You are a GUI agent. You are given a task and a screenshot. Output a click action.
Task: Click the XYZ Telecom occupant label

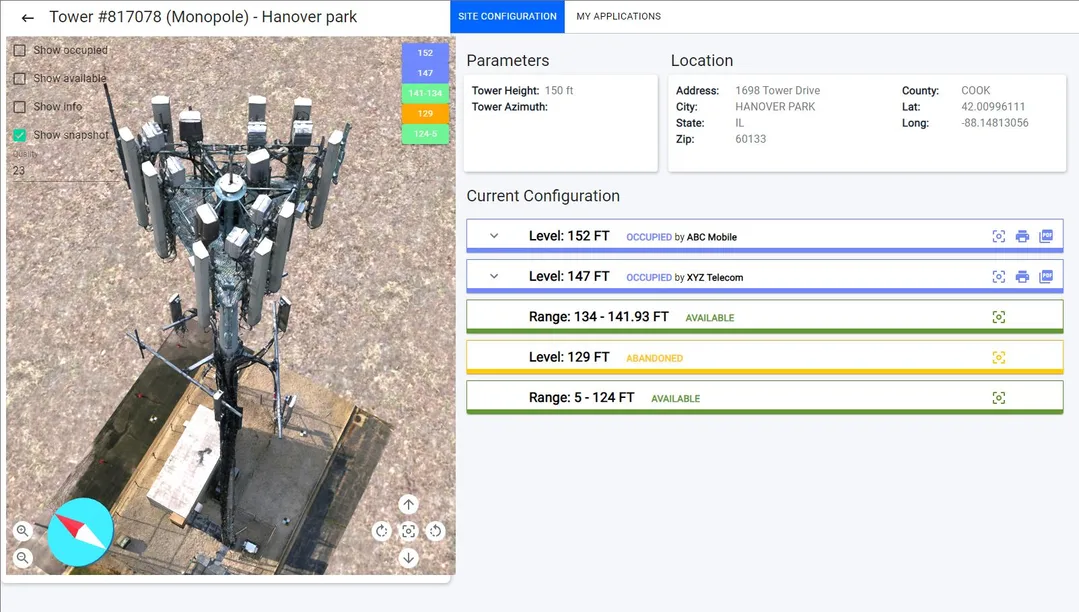(x=714, y=278)
